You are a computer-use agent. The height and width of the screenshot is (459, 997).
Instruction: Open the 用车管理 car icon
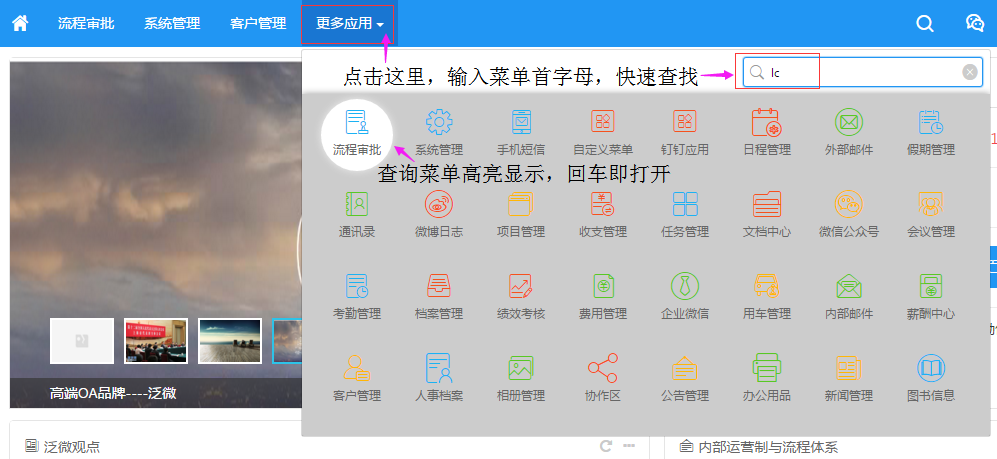pyautogui.click(x=766, y=286)
